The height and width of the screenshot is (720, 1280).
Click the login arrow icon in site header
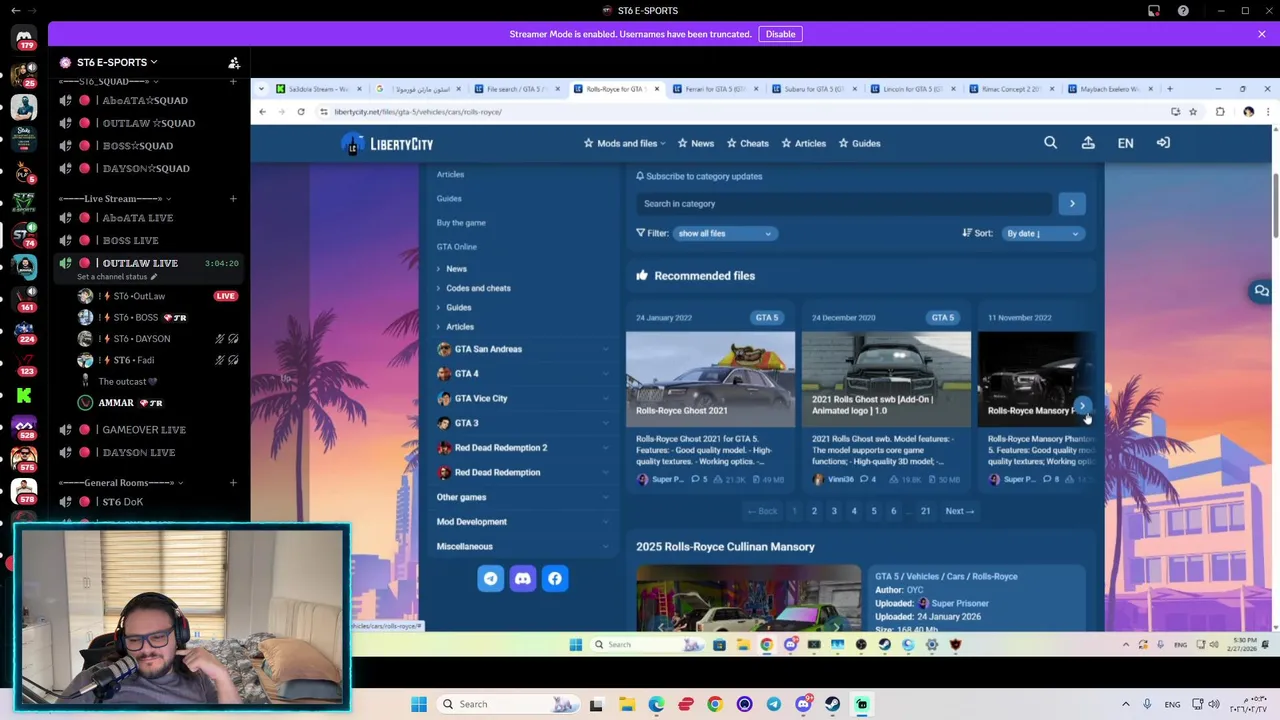(x=1163, y=143)
